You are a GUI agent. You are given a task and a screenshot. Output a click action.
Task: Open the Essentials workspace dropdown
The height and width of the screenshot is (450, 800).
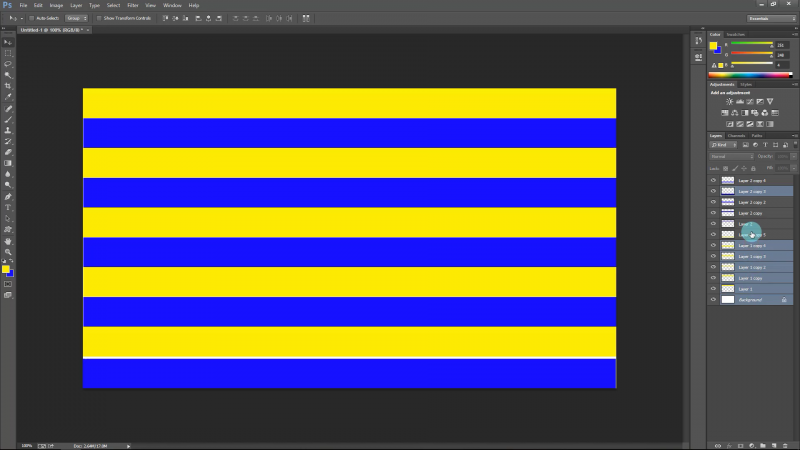(x=771, y=18)
